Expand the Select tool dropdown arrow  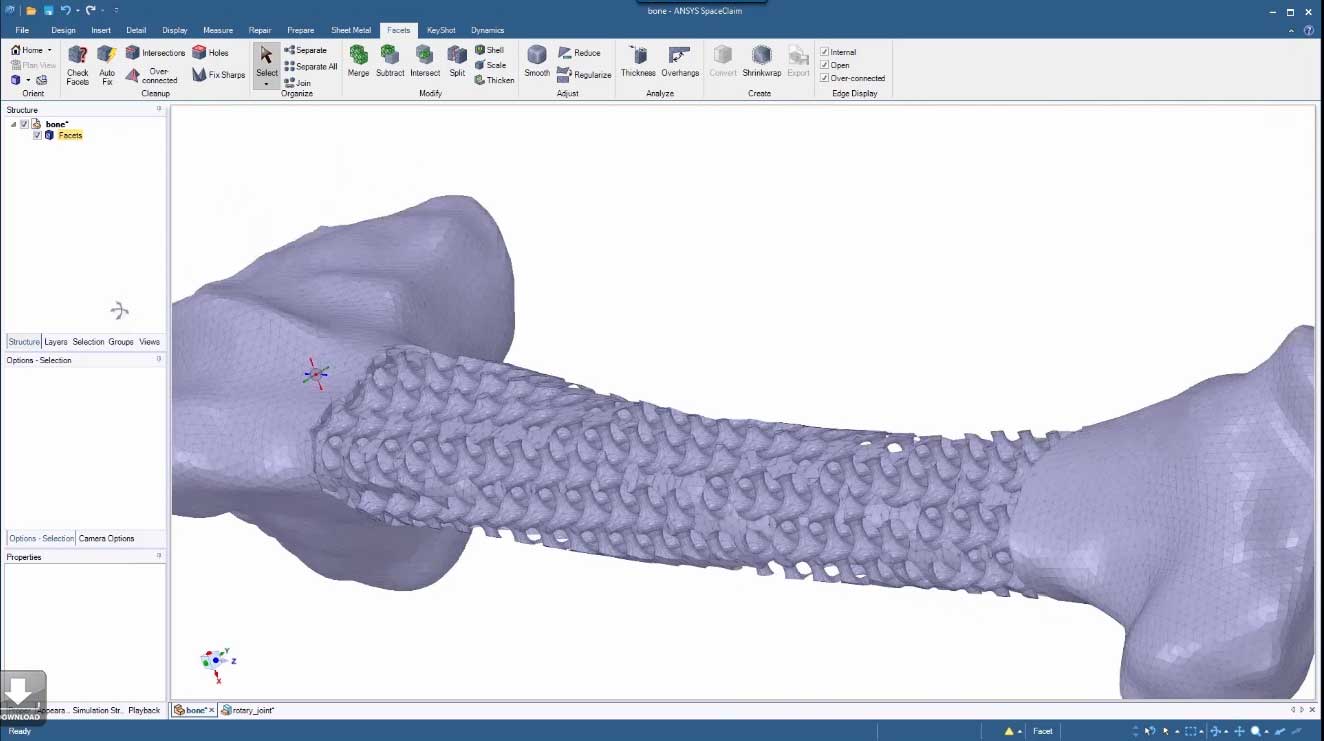266,84
